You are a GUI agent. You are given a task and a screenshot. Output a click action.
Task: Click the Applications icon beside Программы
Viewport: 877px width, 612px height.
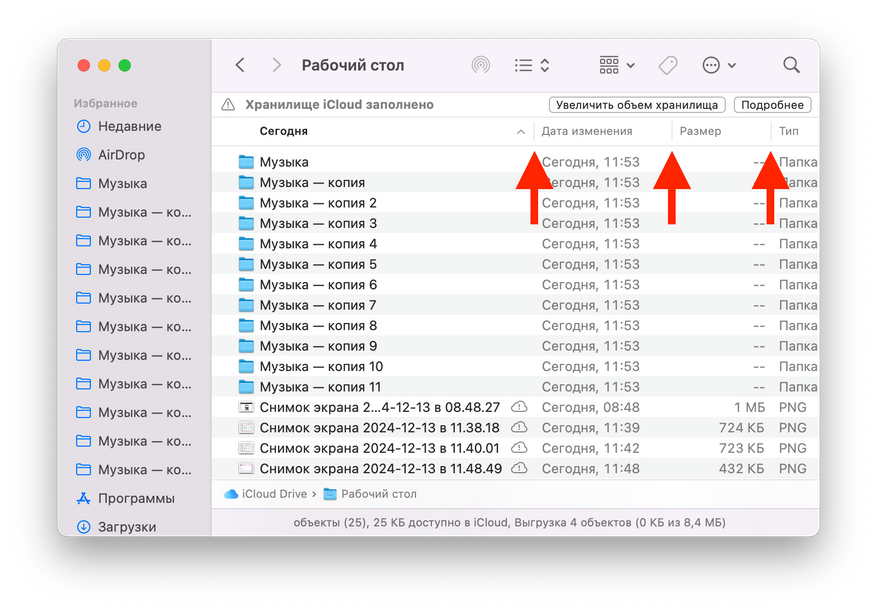tap(83, 498)
